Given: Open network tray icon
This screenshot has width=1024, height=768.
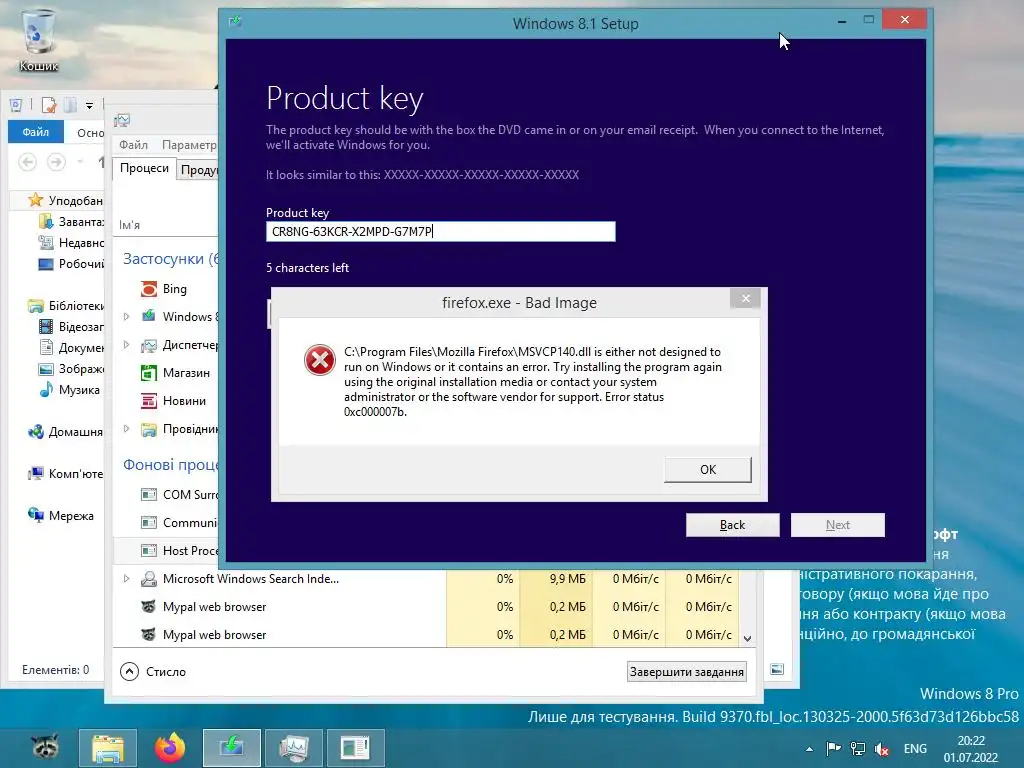Looking at the screenshot, I should click(x=857, y=748).
